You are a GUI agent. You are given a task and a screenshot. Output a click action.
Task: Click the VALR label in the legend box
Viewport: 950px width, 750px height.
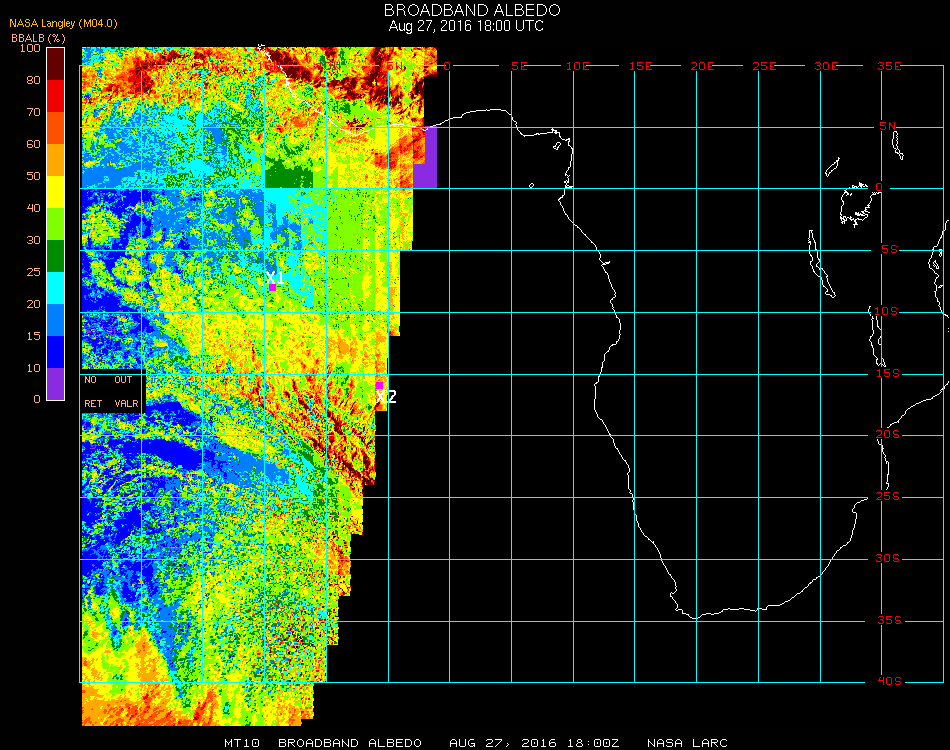[x=126, y=404]
